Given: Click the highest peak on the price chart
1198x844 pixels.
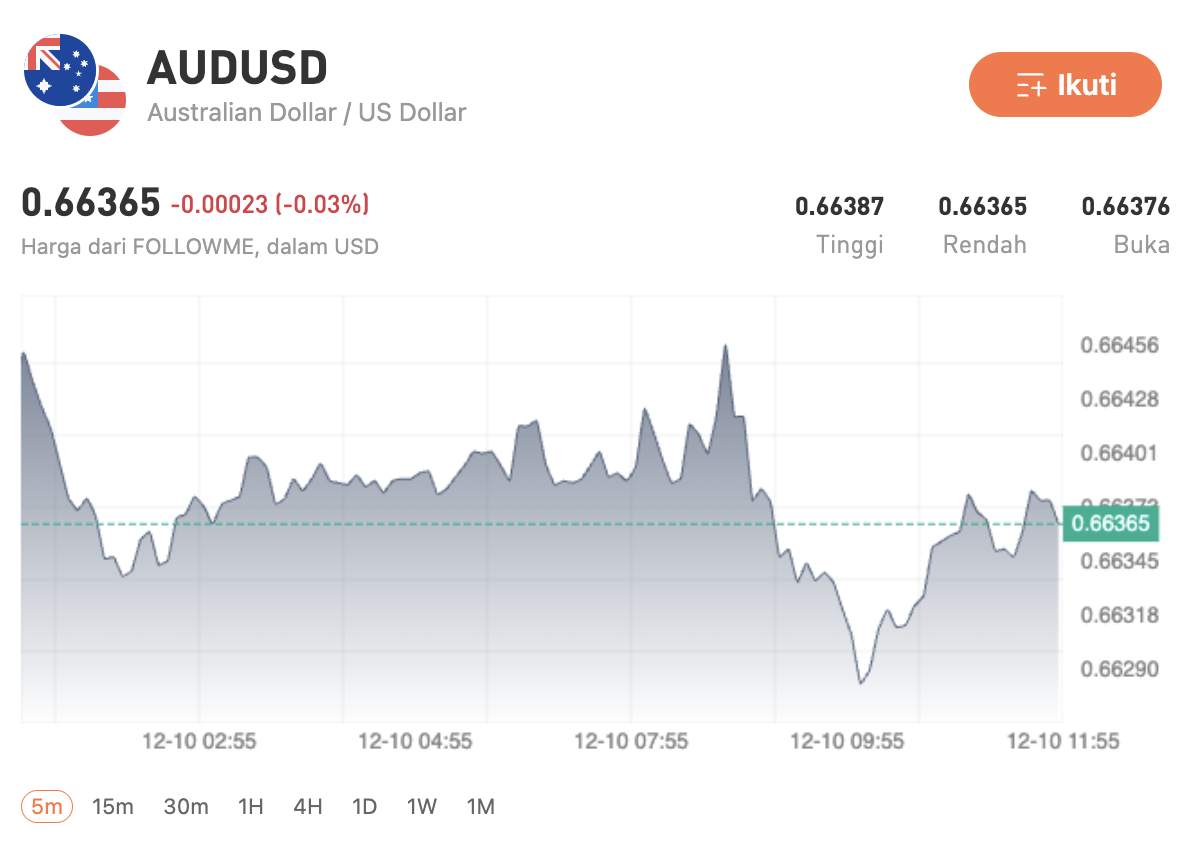Looking at the screenshot, I should (x=725, y=345).
